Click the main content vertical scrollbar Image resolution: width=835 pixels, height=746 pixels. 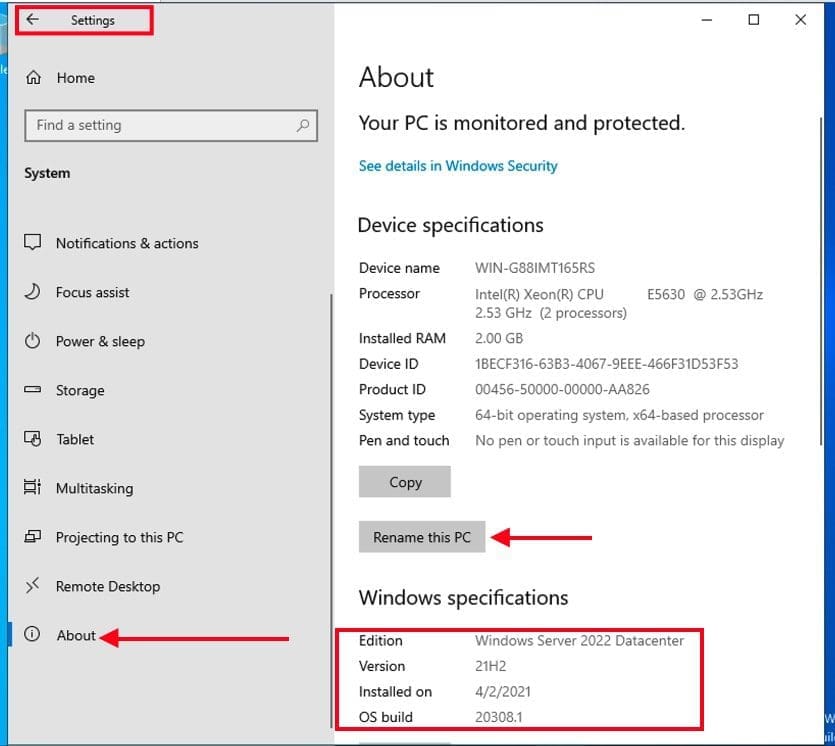click(822, 300)
